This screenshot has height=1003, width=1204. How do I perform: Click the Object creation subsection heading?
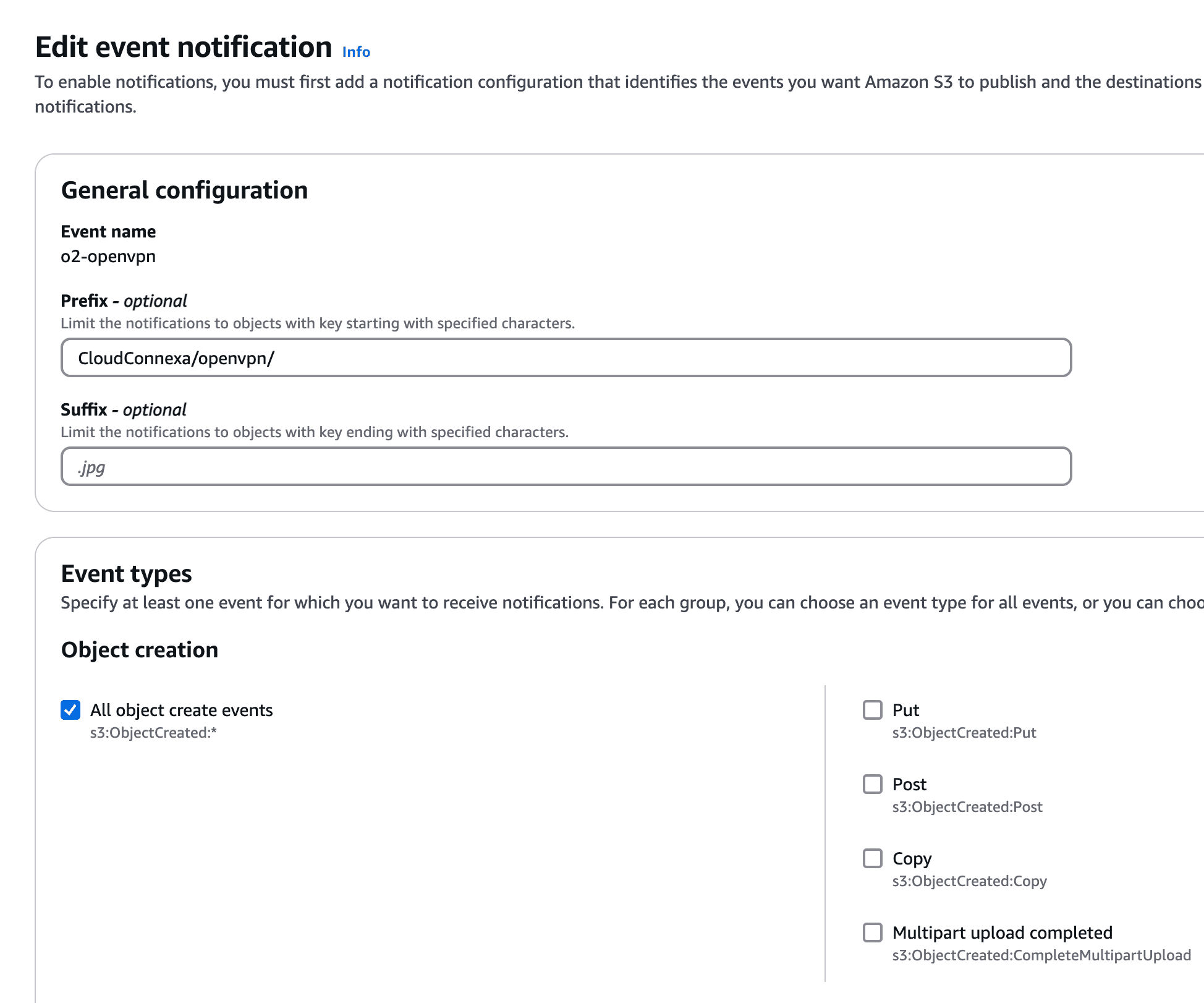coord(140,650)
